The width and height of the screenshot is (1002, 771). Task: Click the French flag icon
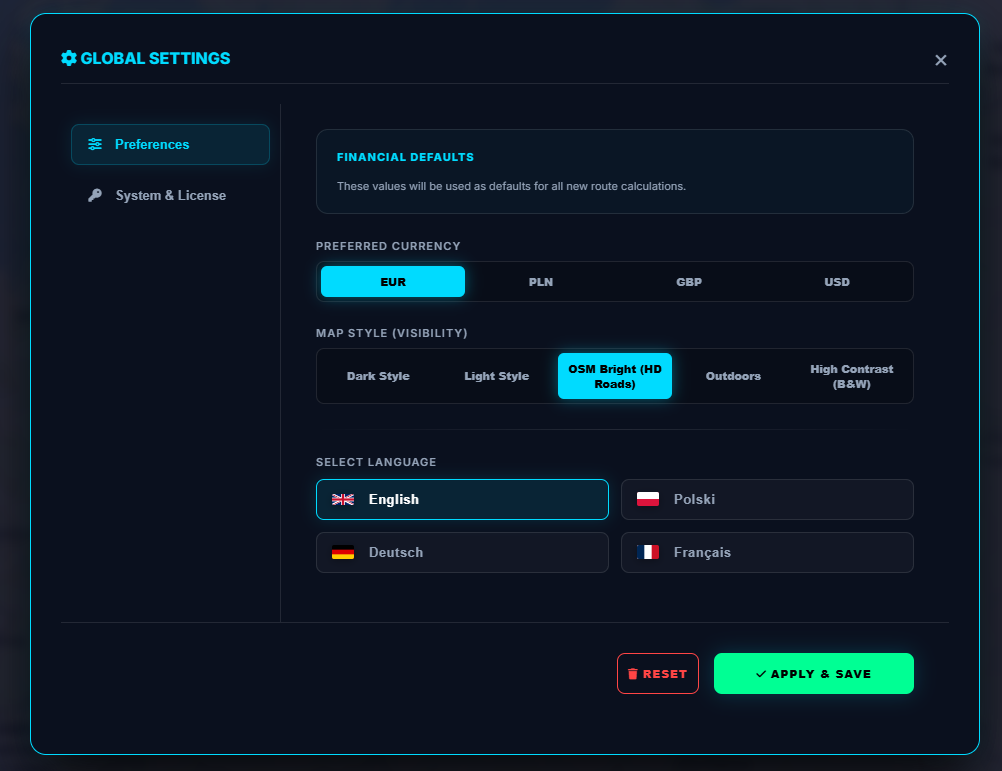pyautogui.click(x=648, y=552)
